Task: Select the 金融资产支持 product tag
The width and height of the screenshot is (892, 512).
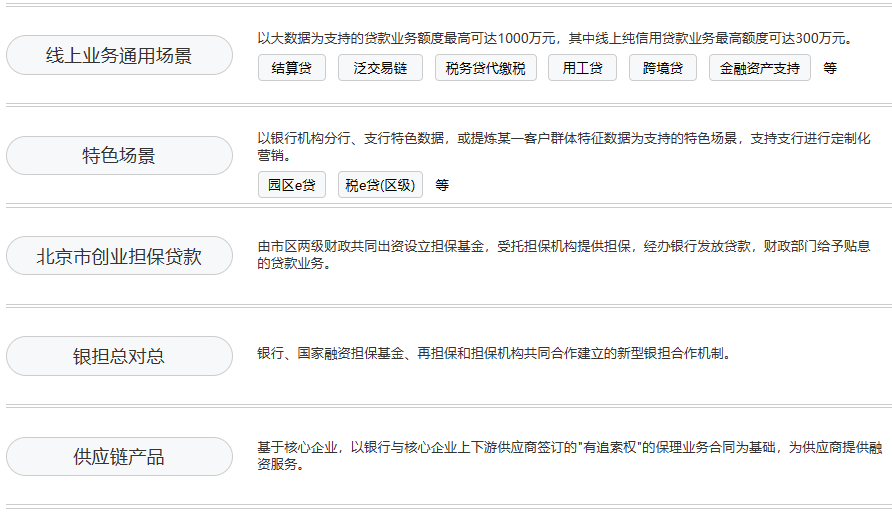Action: click(760, 68)
